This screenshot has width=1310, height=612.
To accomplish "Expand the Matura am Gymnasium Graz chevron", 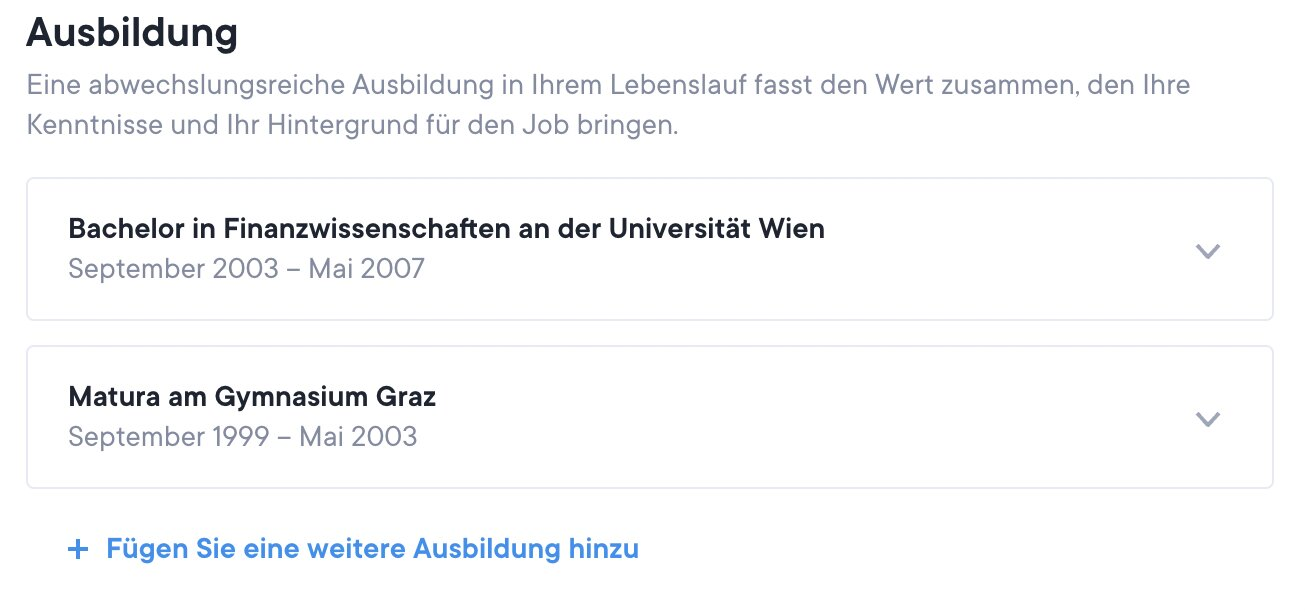I will pyautogui.click(x=1208, y=419).
